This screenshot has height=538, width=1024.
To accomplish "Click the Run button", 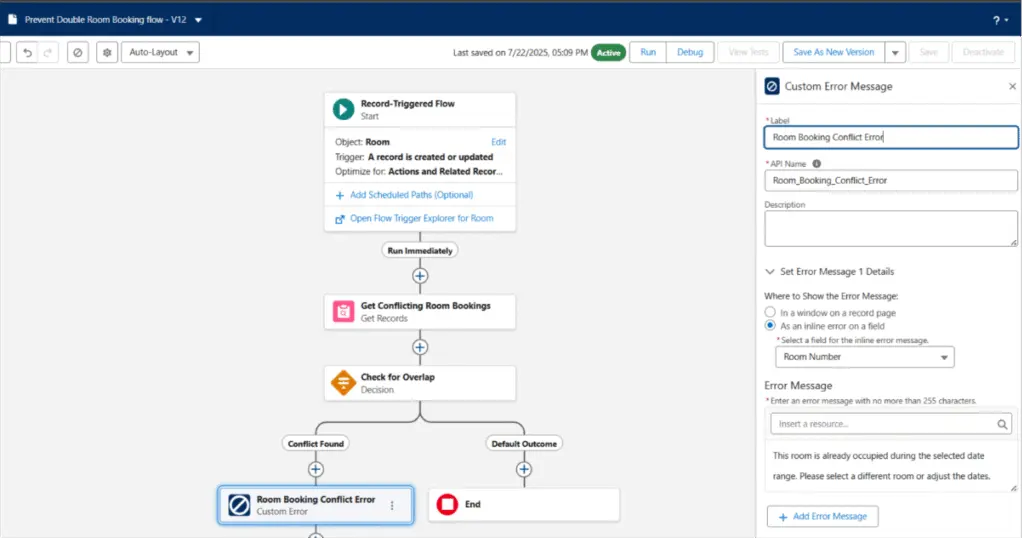I will (x=648, y=52).
